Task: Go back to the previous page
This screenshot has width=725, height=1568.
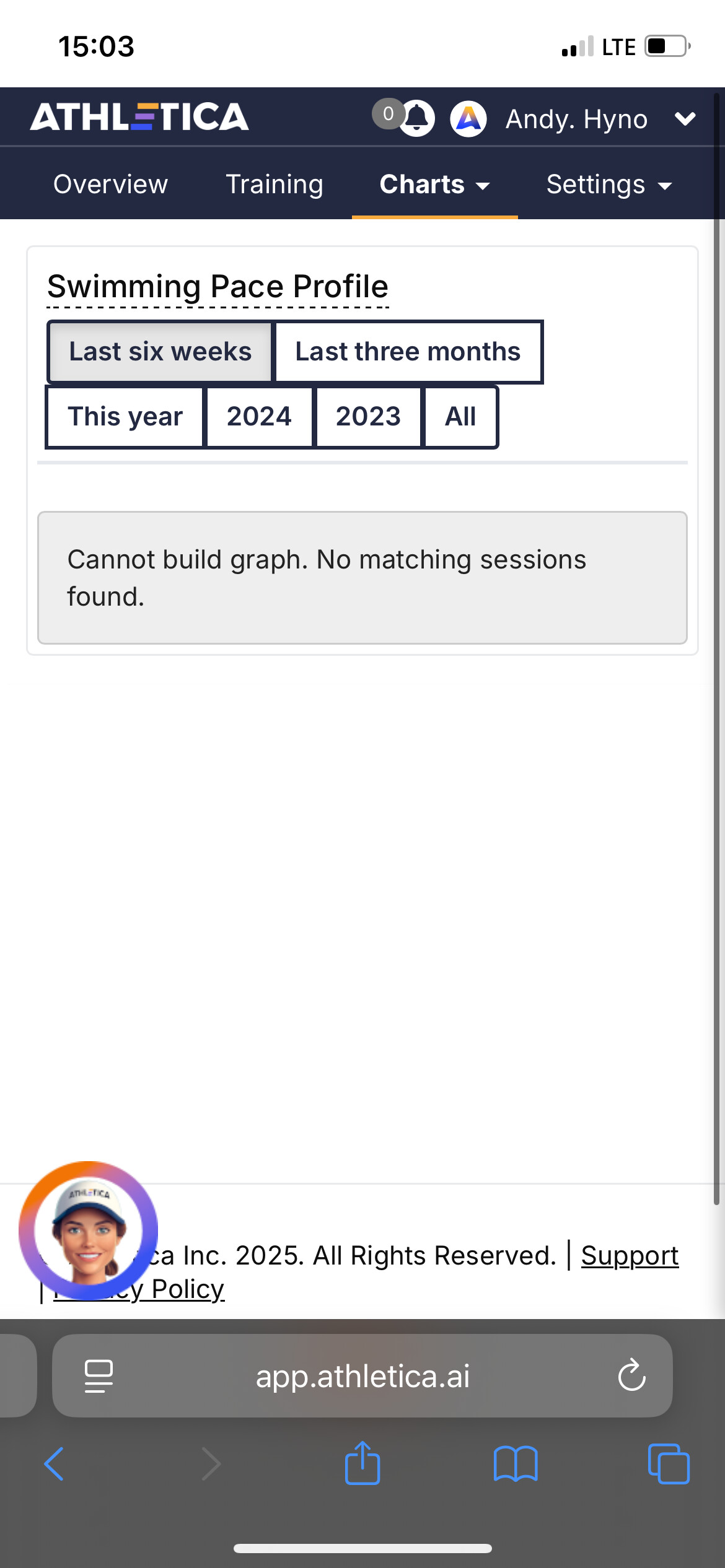Action: point(55,1464)
